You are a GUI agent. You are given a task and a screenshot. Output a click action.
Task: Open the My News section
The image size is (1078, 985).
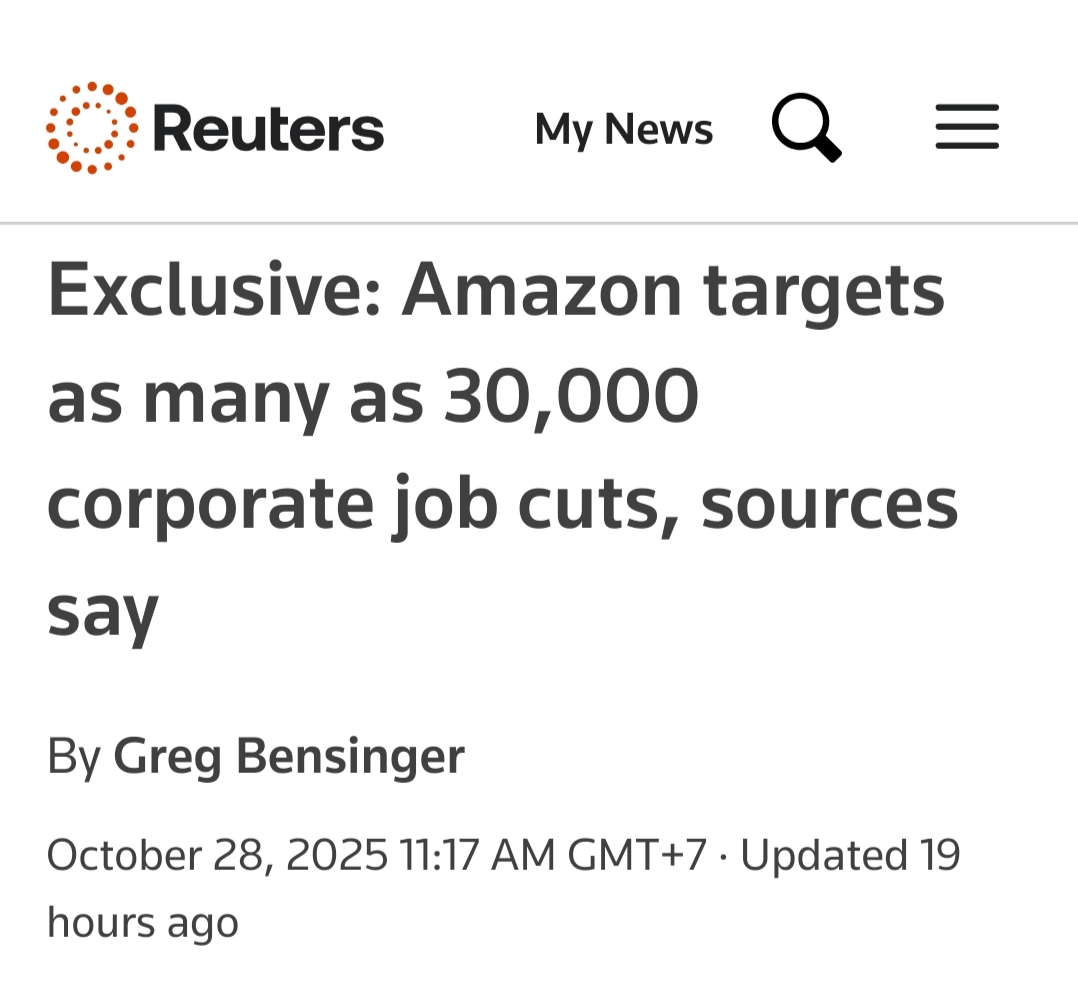(624, 130)
